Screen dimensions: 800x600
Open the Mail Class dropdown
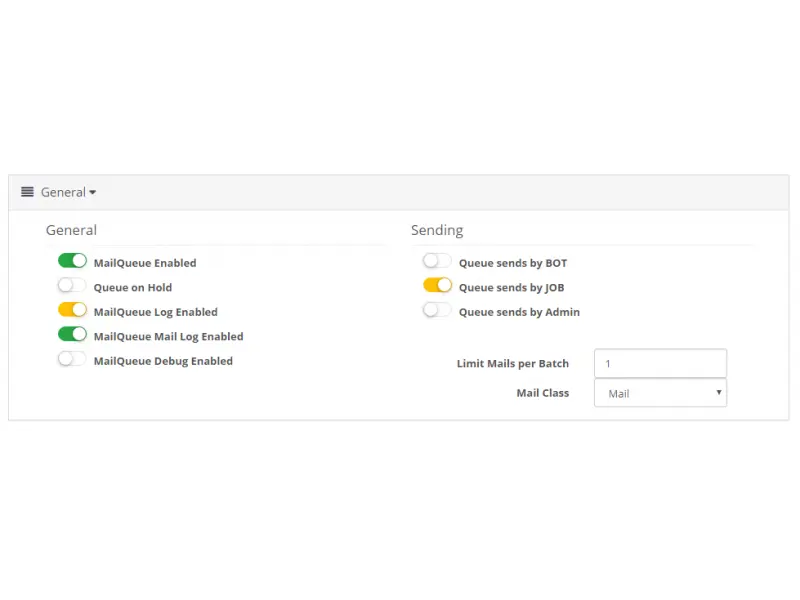click(660, 393)
